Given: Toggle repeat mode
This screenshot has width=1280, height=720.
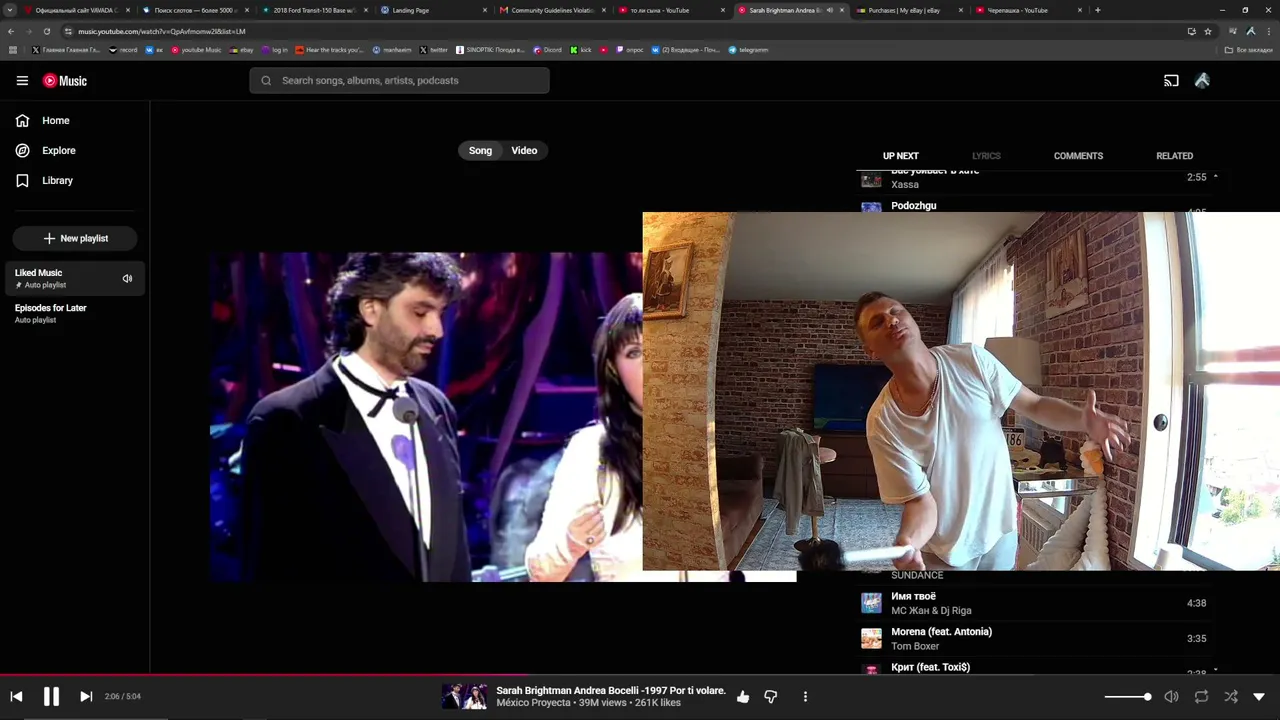Looking at the screenshot, I should pyautogui.click(x=1201, y=697).
